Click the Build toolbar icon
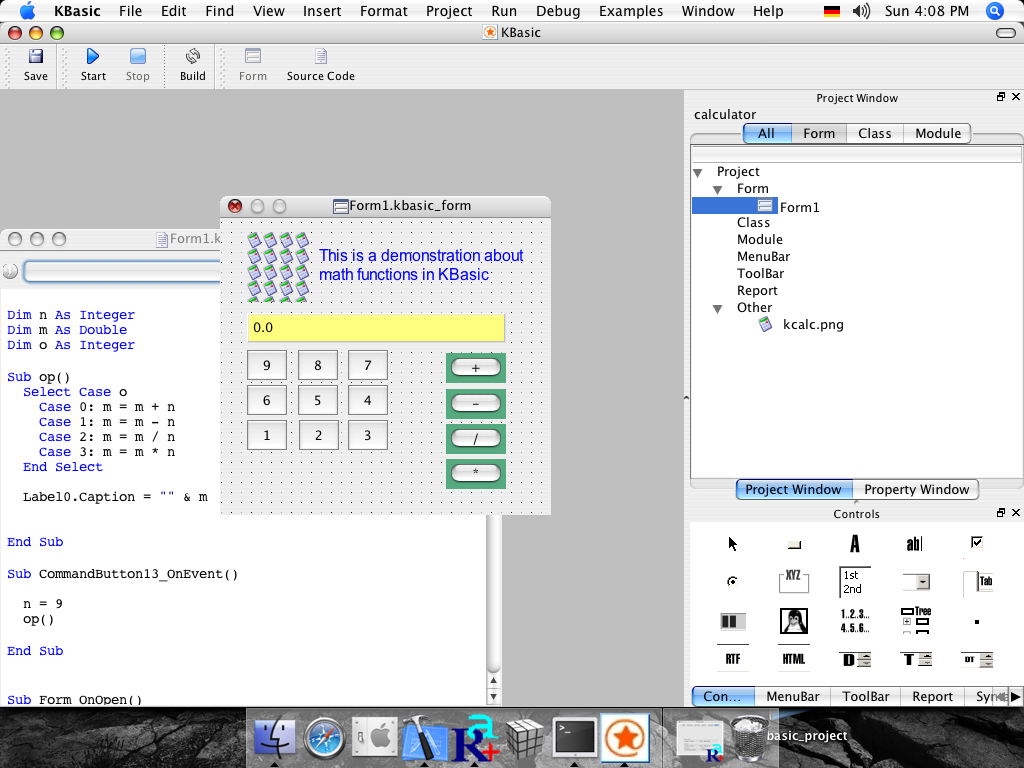1024x768 pixels. (193, 64)
